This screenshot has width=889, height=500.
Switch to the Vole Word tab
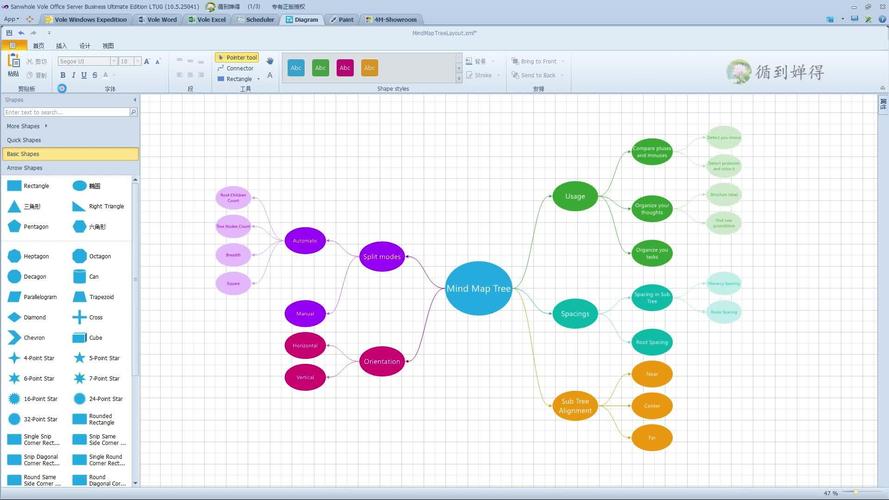point(158,19)
